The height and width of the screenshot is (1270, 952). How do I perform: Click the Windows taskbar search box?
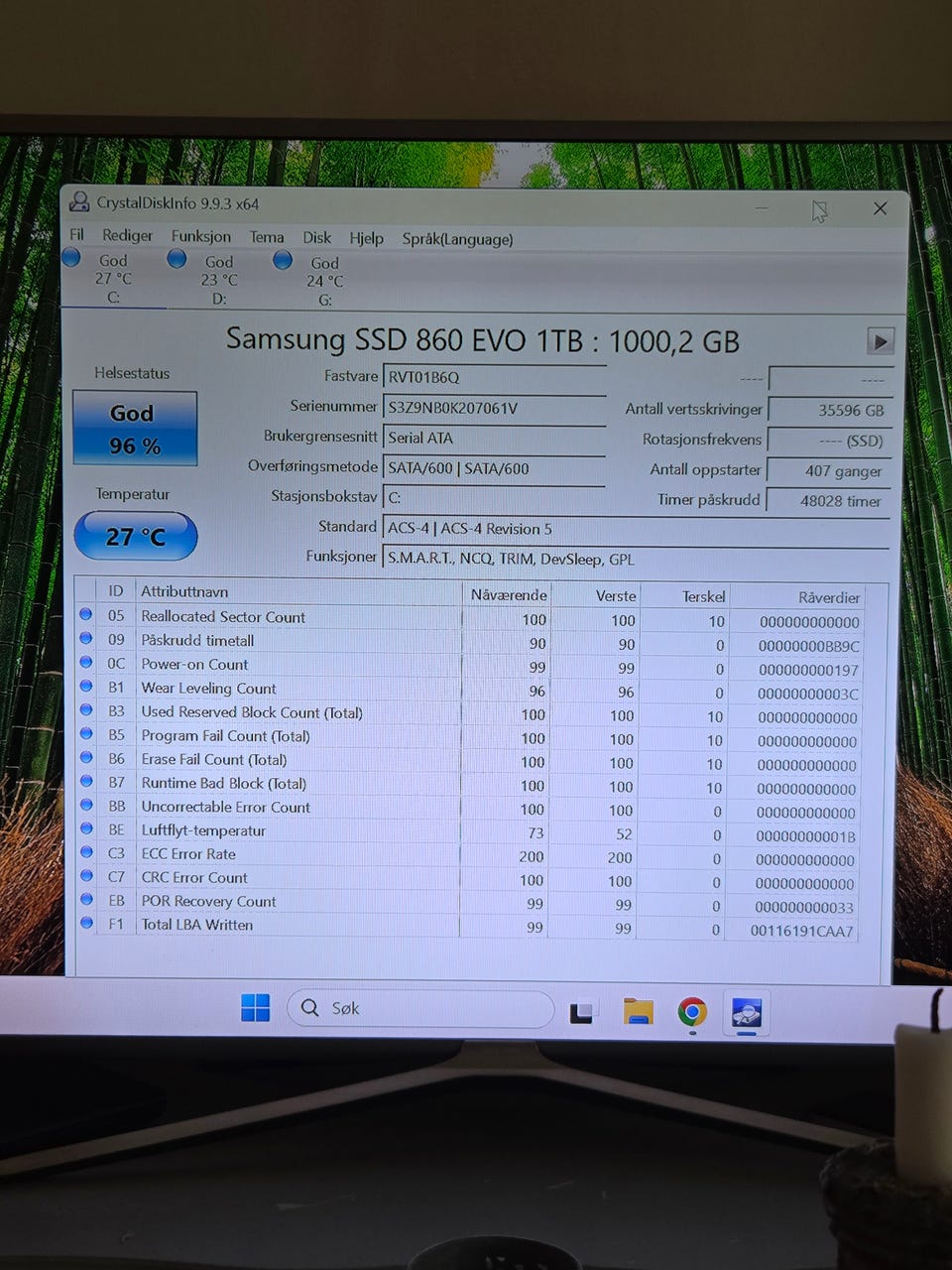pyautogui.click(x=420, y=1009)
